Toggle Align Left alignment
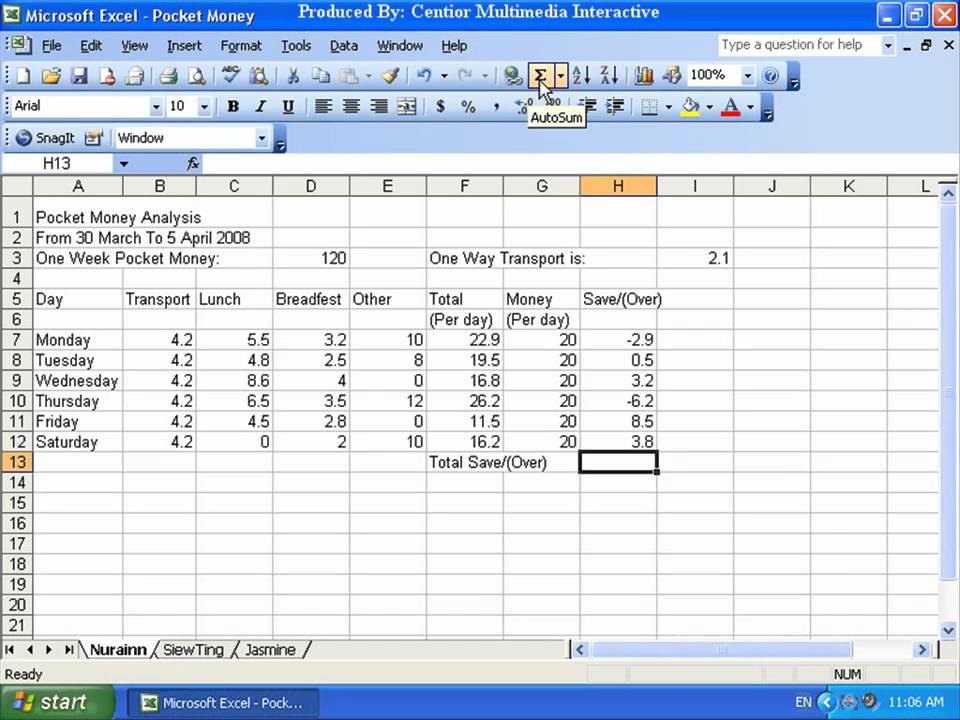The image size is (960, 720). point(323,107)
